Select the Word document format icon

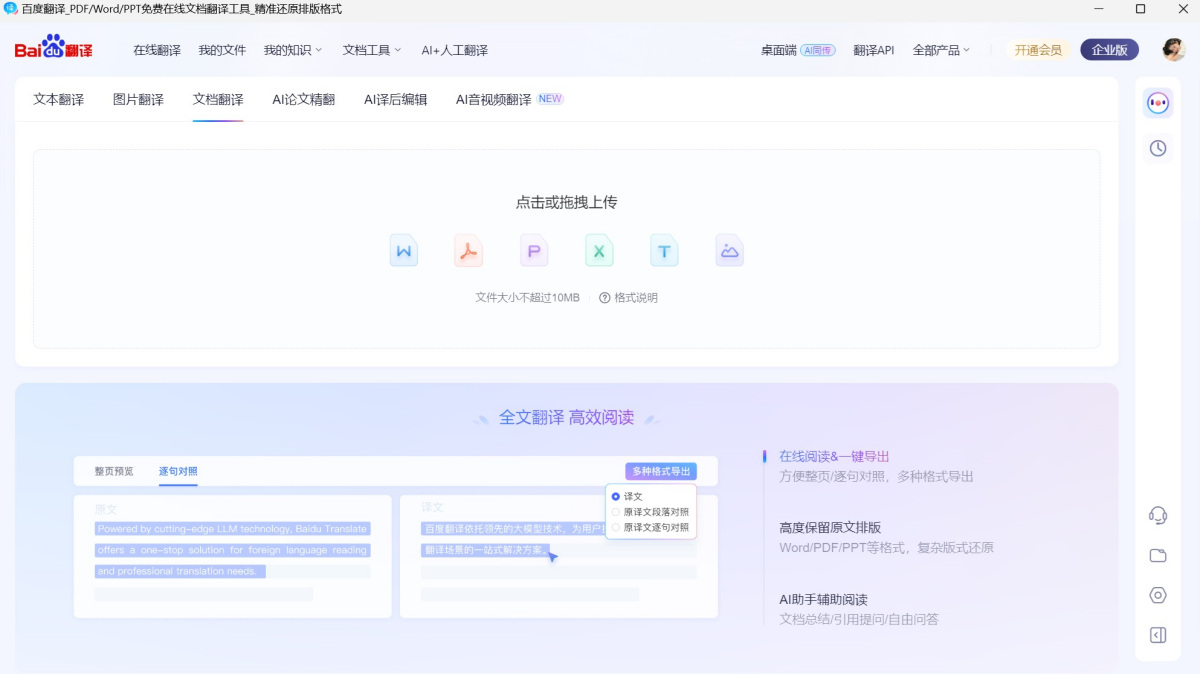[404, 250]
